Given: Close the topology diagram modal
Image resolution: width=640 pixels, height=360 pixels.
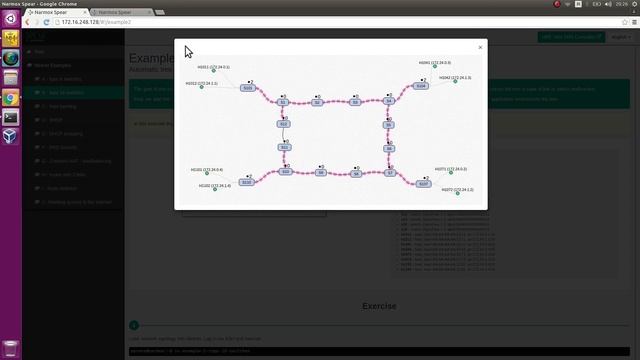Looking at the screenshot, I should coord(480,47).
